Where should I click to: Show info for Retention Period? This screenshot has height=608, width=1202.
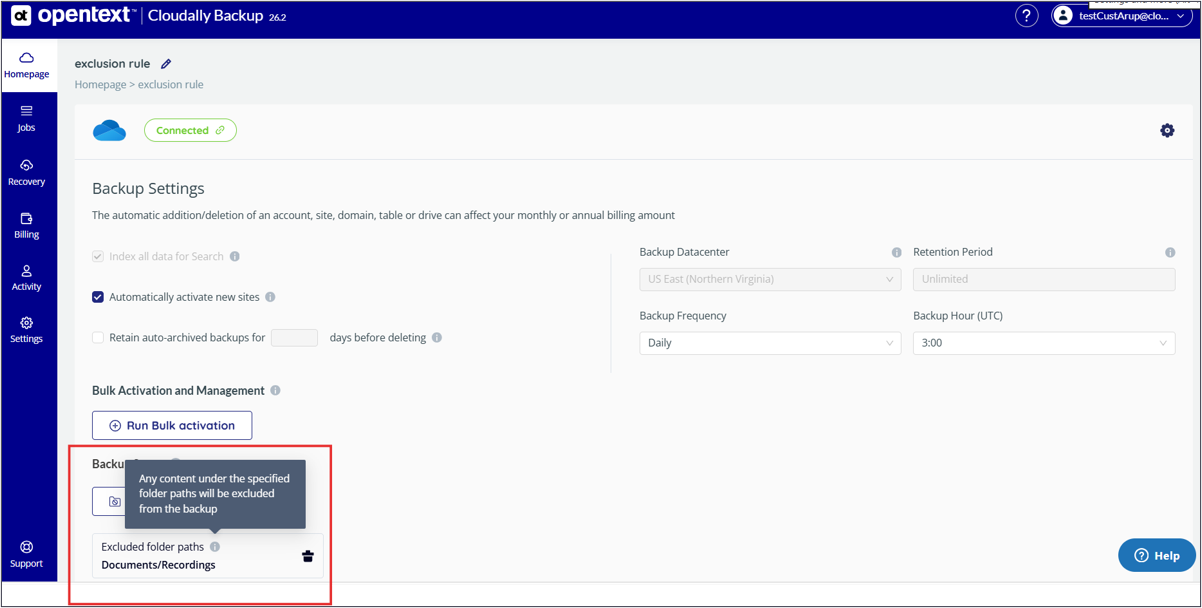coord(1170,253)
